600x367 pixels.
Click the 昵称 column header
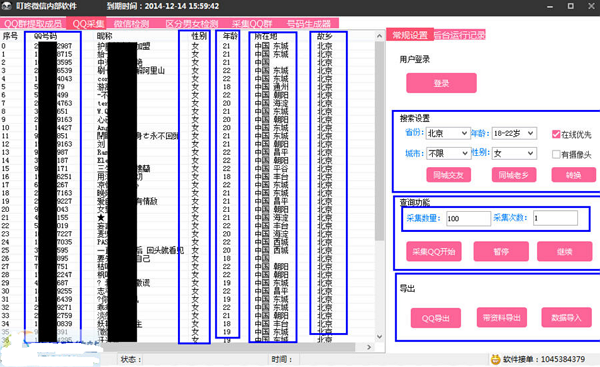coord(104,36)
